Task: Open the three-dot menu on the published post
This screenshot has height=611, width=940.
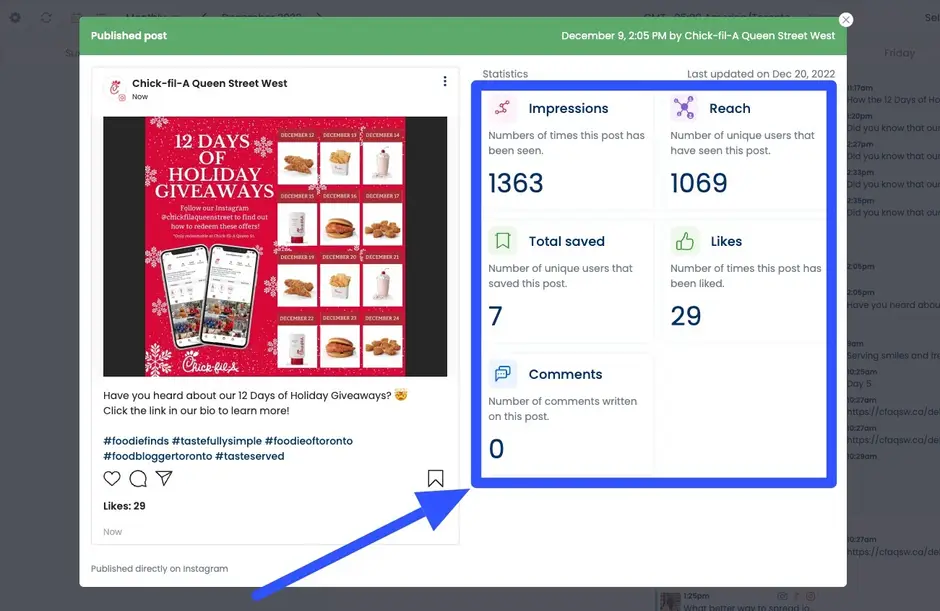Action: 445,81
